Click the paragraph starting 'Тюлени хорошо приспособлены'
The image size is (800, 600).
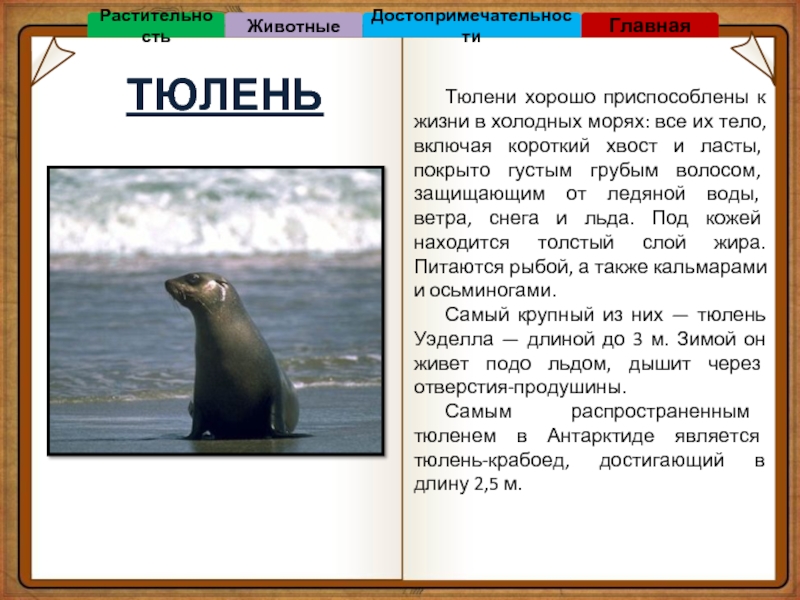(590, 193)
